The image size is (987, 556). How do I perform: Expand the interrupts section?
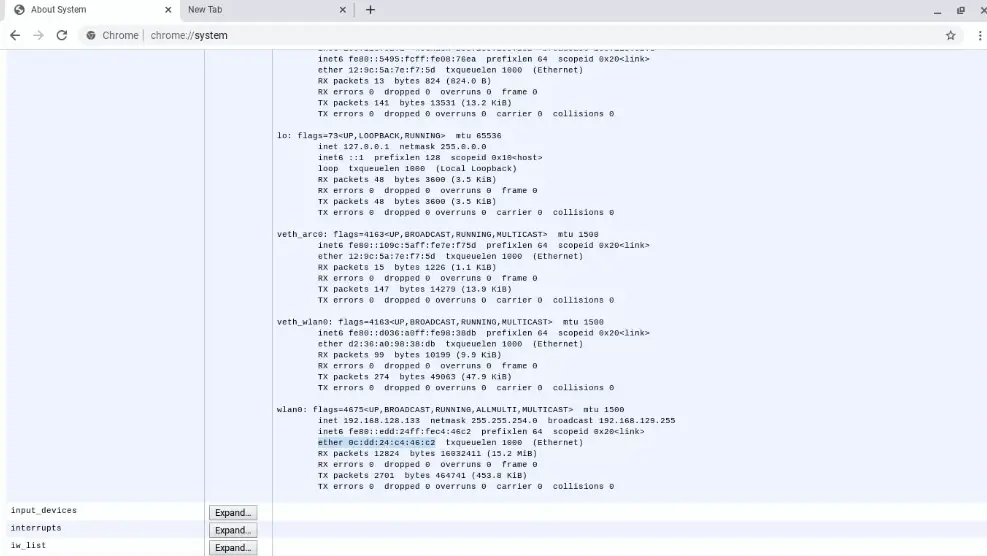(233, 530)
